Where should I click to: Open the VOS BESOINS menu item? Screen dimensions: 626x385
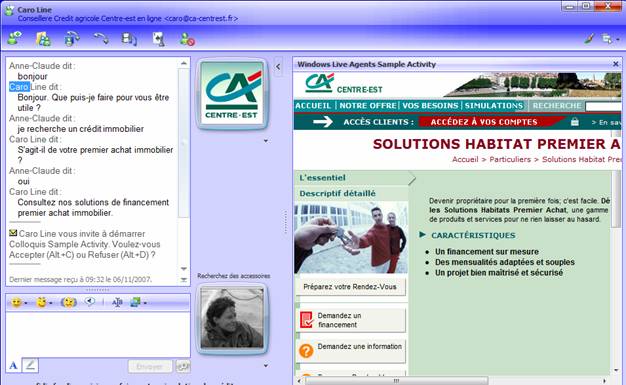(x=430, y=105)
